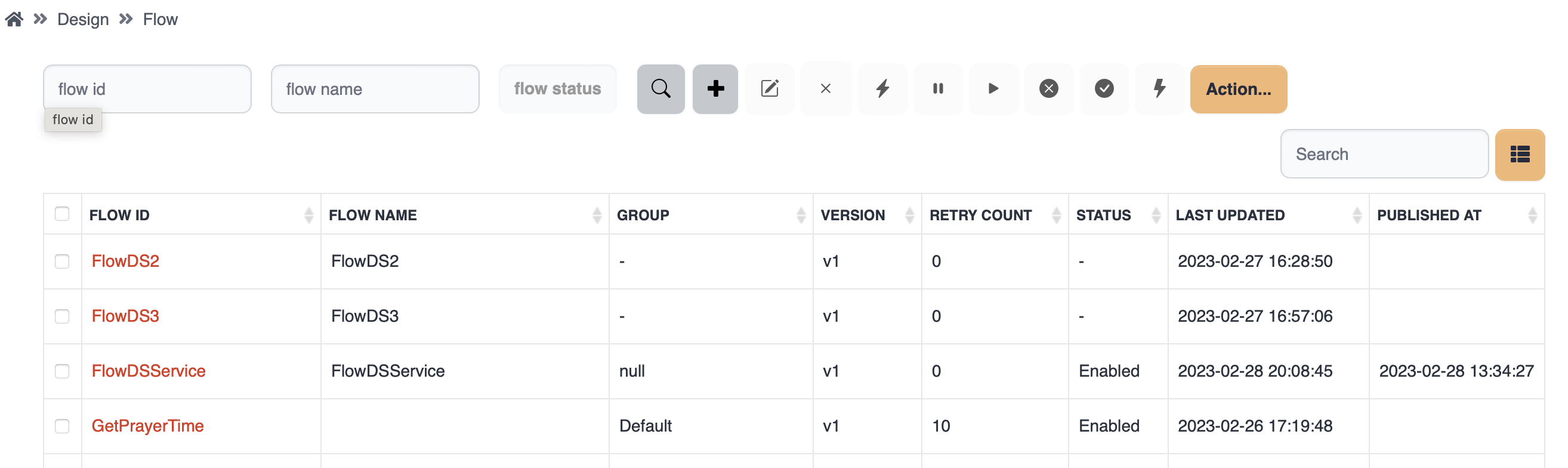1568x468 pixels.
Task: Open the FlowDS3 flow link
Action: pyautogui.click(x=125, y=316)
